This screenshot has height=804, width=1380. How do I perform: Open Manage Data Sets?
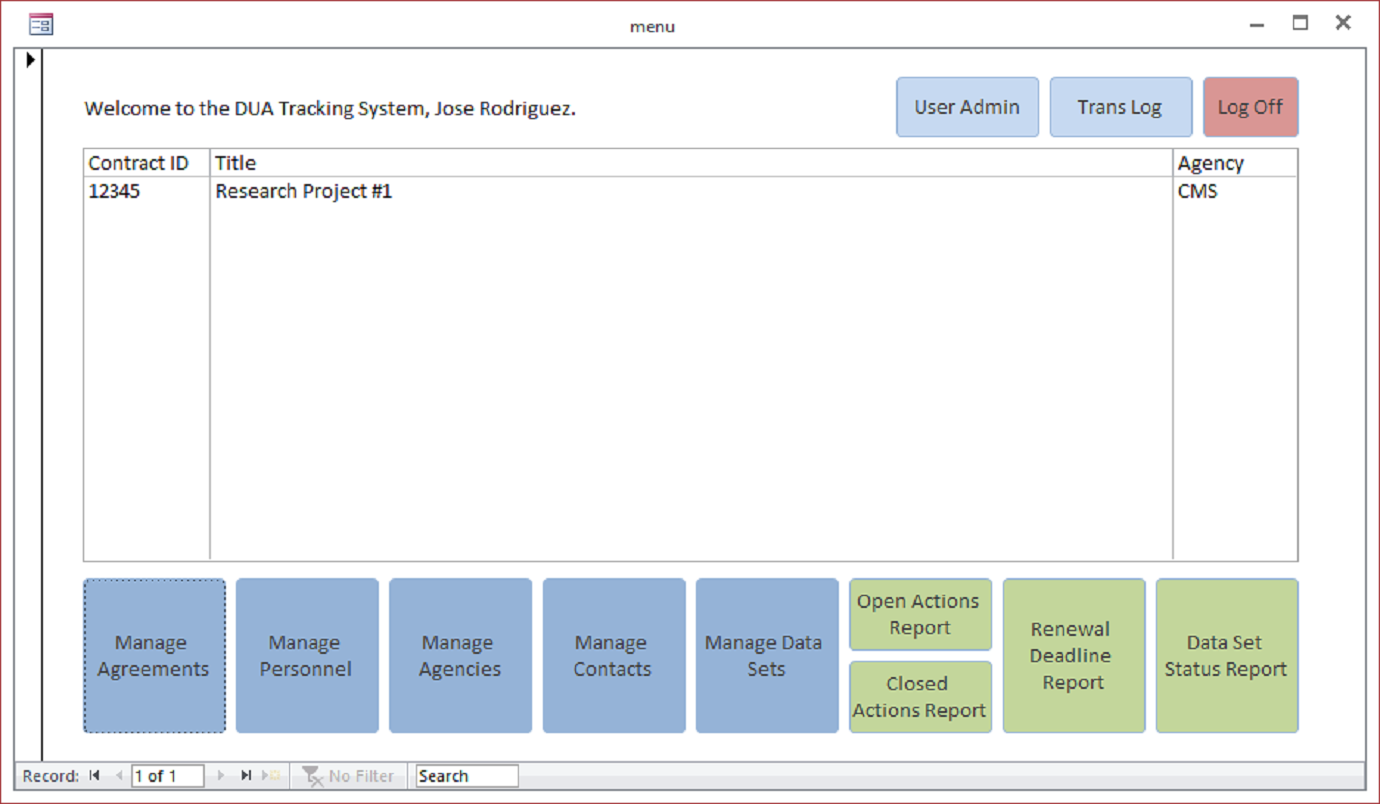point(766,656)
